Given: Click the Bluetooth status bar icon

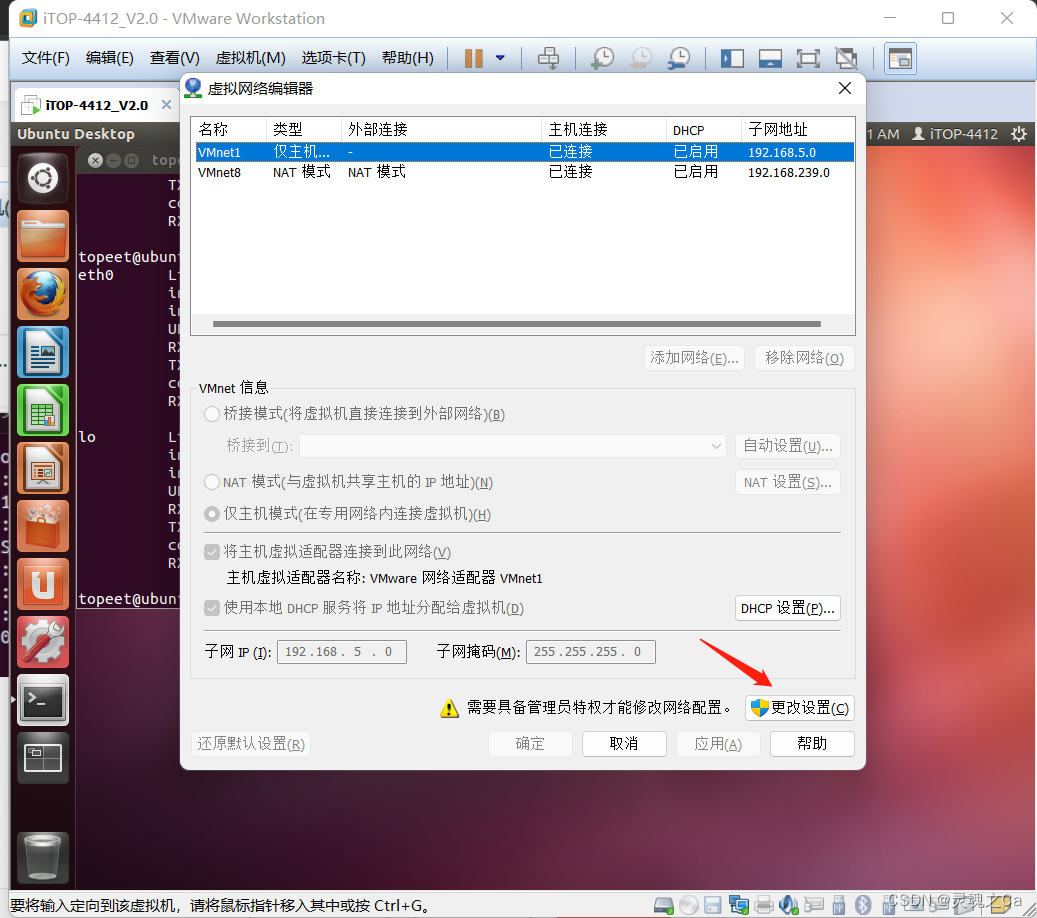Looking at the screenshot, I should click(x=862, y=904).
